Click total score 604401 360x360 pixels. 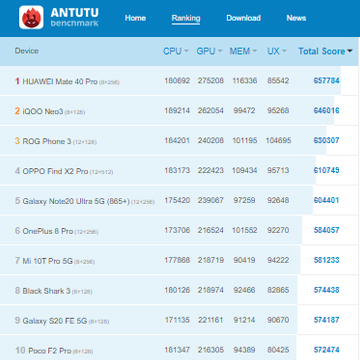coord(326,200)
